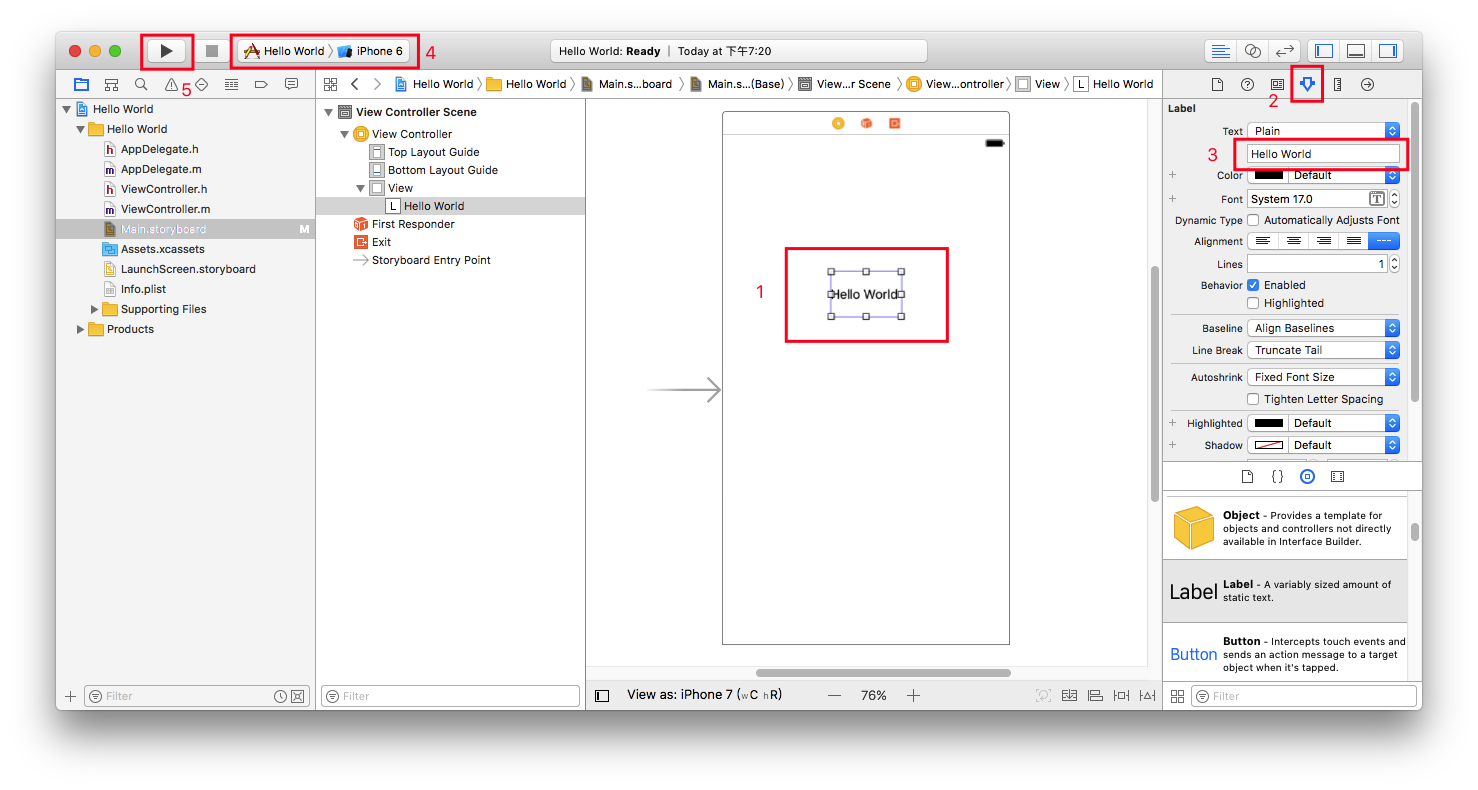Show the Identity inspector
1478x790 pixels.
(x=1277, y=84)
